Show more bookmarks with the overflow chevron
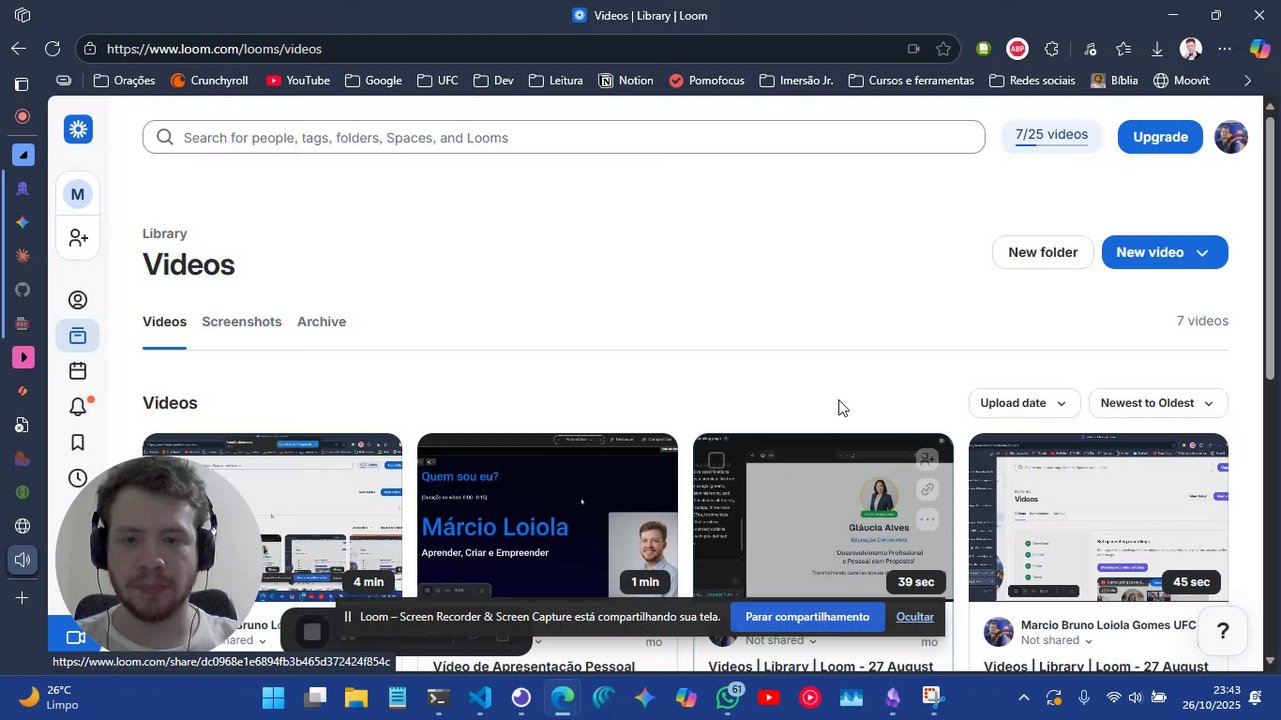The height and width of the screenshot is (720, 1281). (x=1247, y=81)
